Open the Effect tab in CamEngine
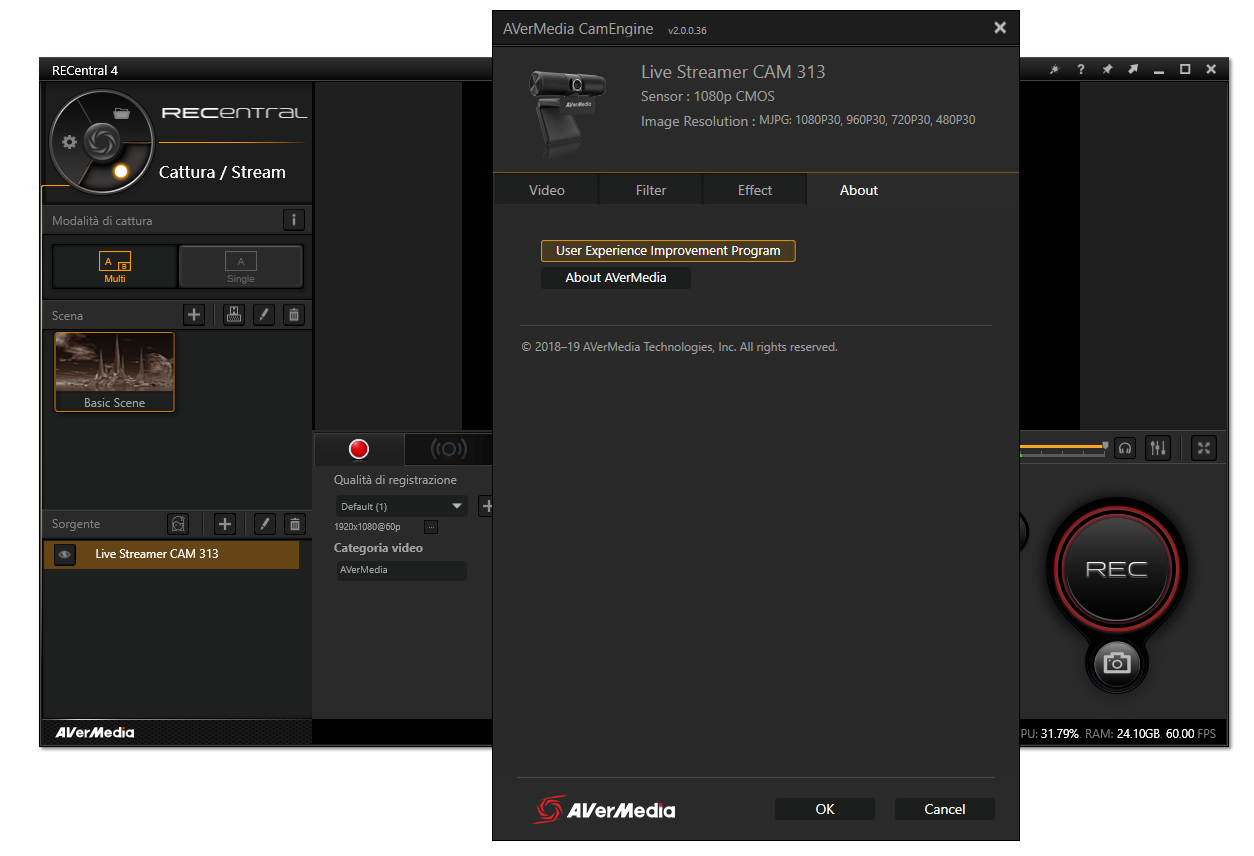The image size is (1254, 856). pos(755,190)
